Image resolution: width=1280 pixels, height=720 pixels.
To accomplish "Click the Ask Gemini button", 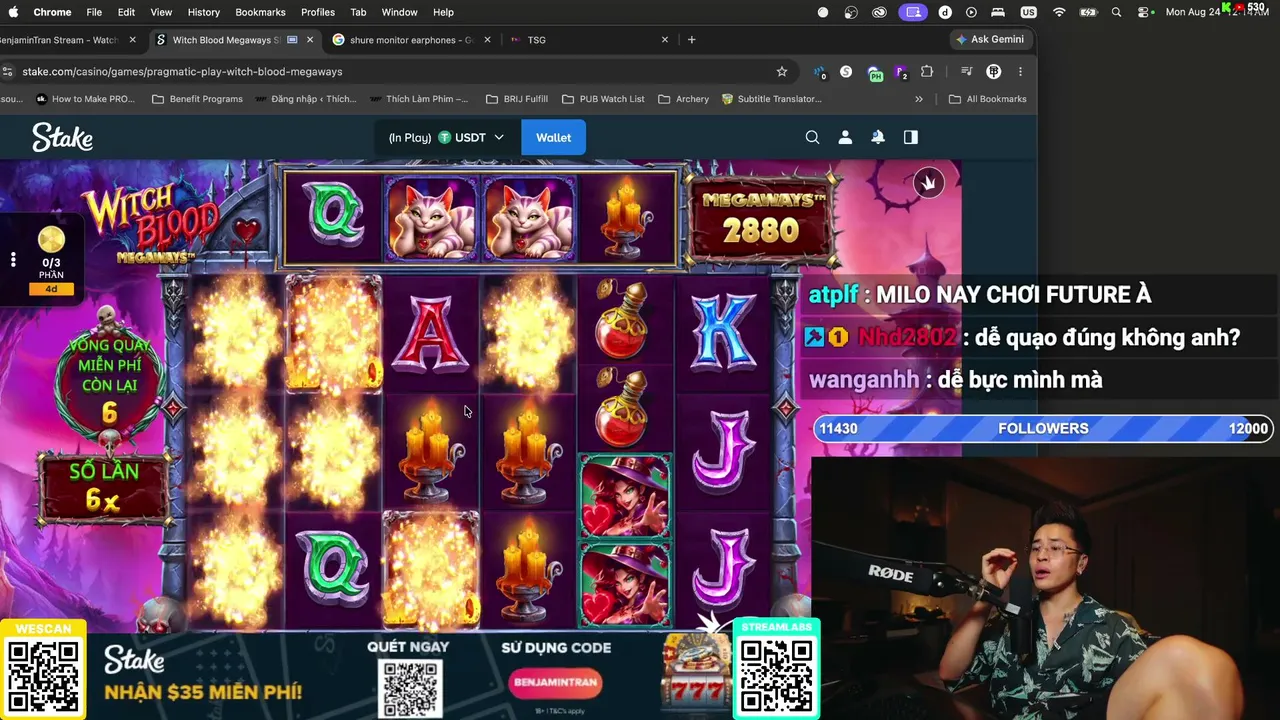I will (990, 40).
